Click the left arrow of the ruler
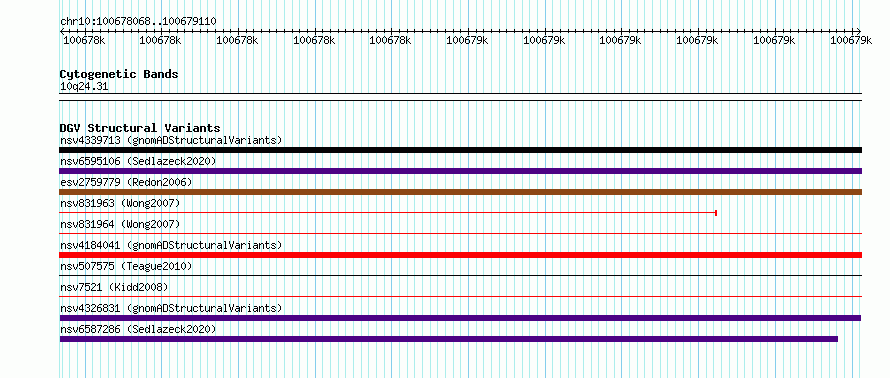890x378 pixels. pyautogui.click(x=62, y=31)
